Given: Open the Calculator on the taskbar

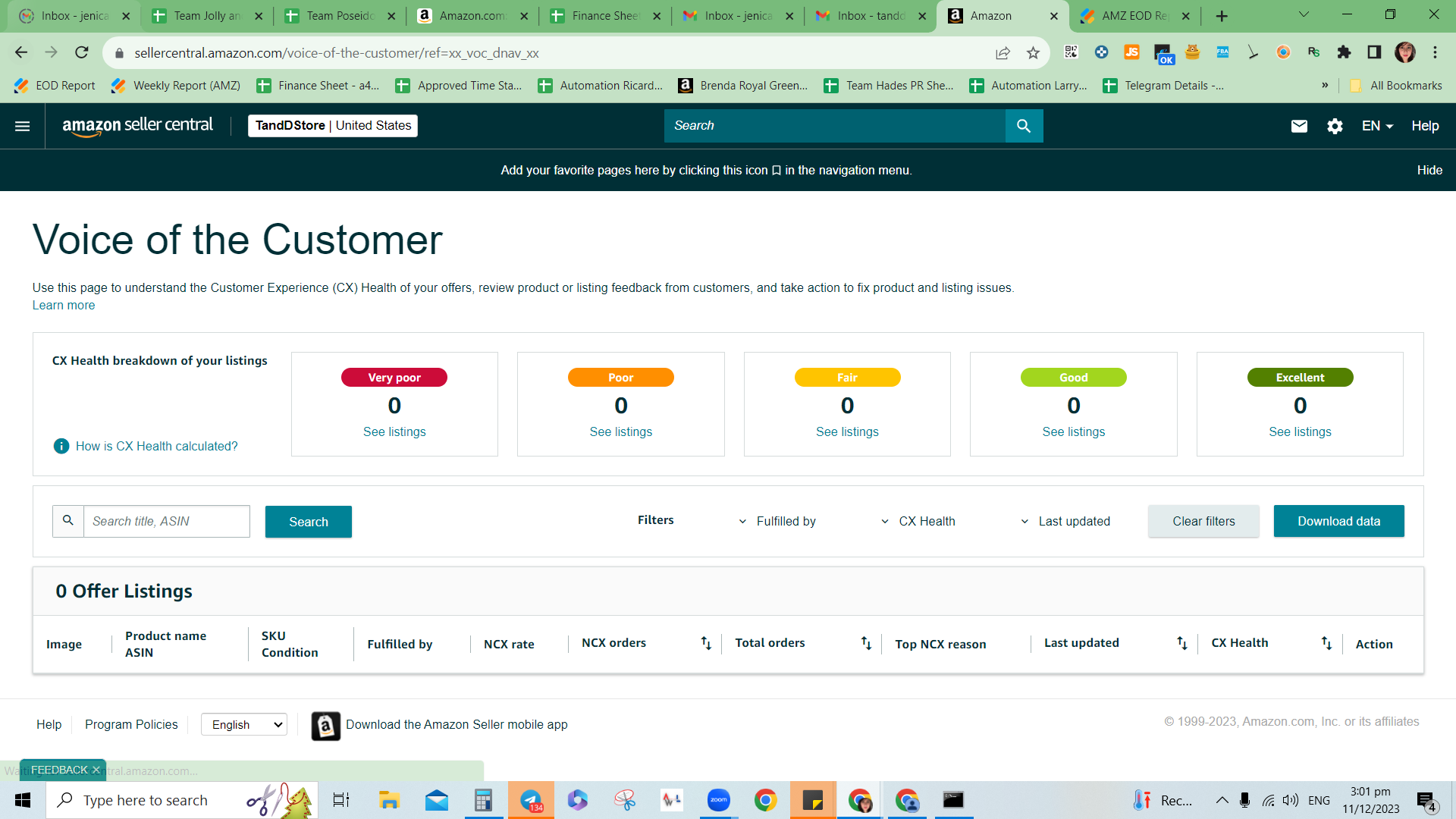Looking at the screenshot, I should pyautogui.click(x=483, y=800).
